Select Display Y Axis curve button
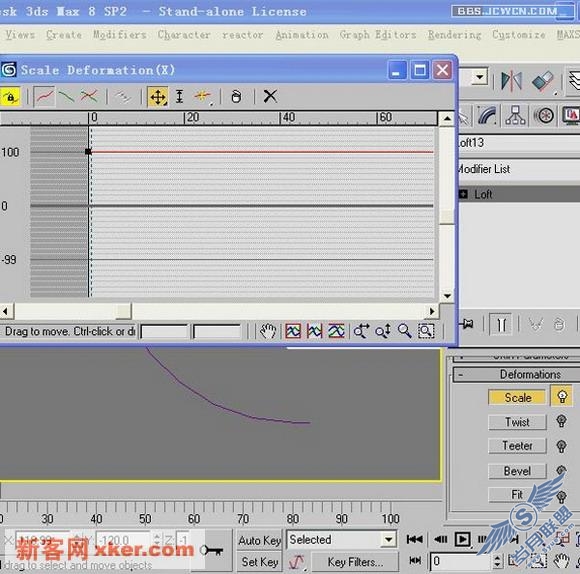 coord(67,97)
